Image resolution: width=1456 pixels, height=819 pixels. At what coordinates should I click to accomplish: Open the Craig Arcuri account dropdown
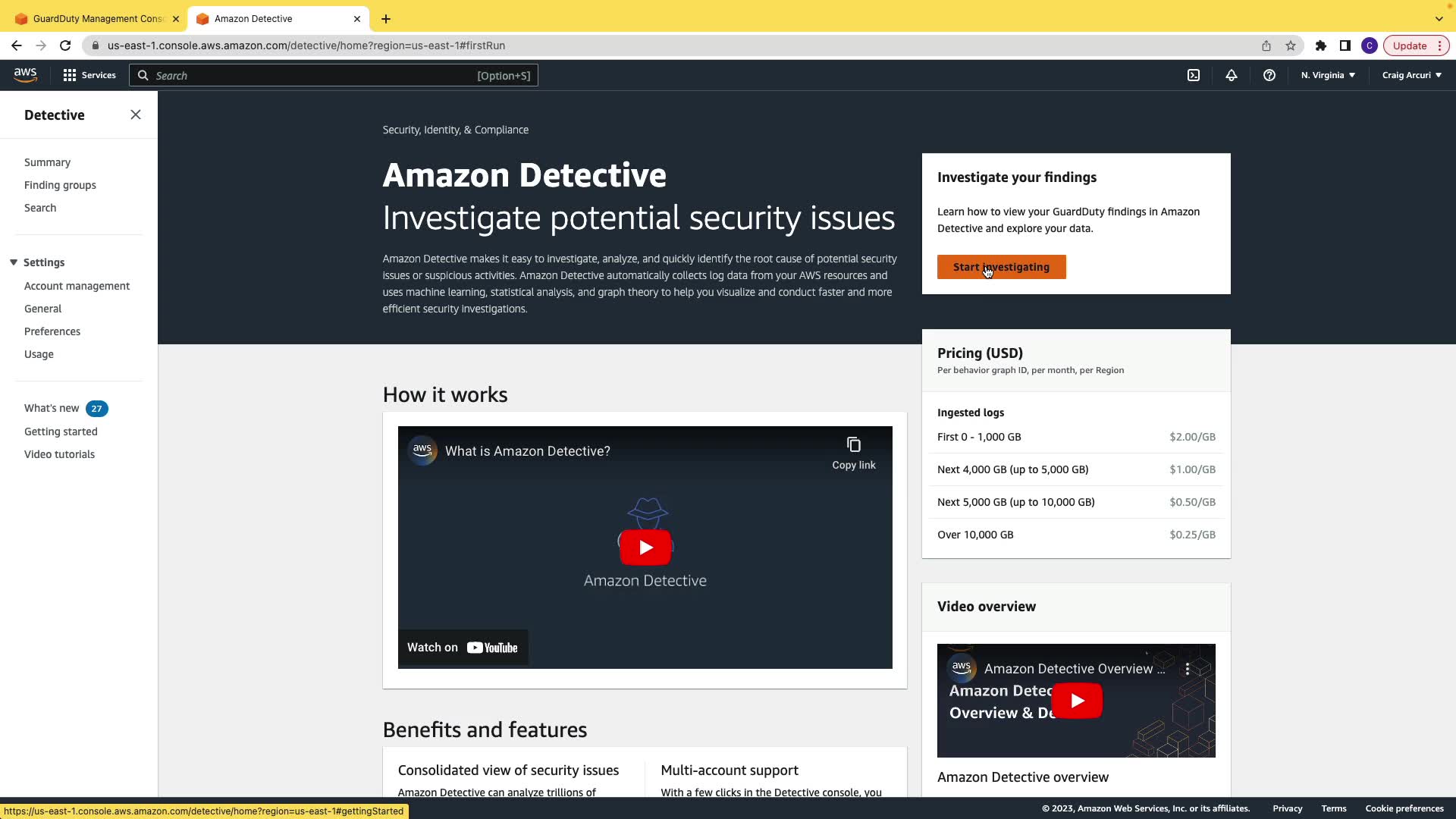pos(1411,75)
